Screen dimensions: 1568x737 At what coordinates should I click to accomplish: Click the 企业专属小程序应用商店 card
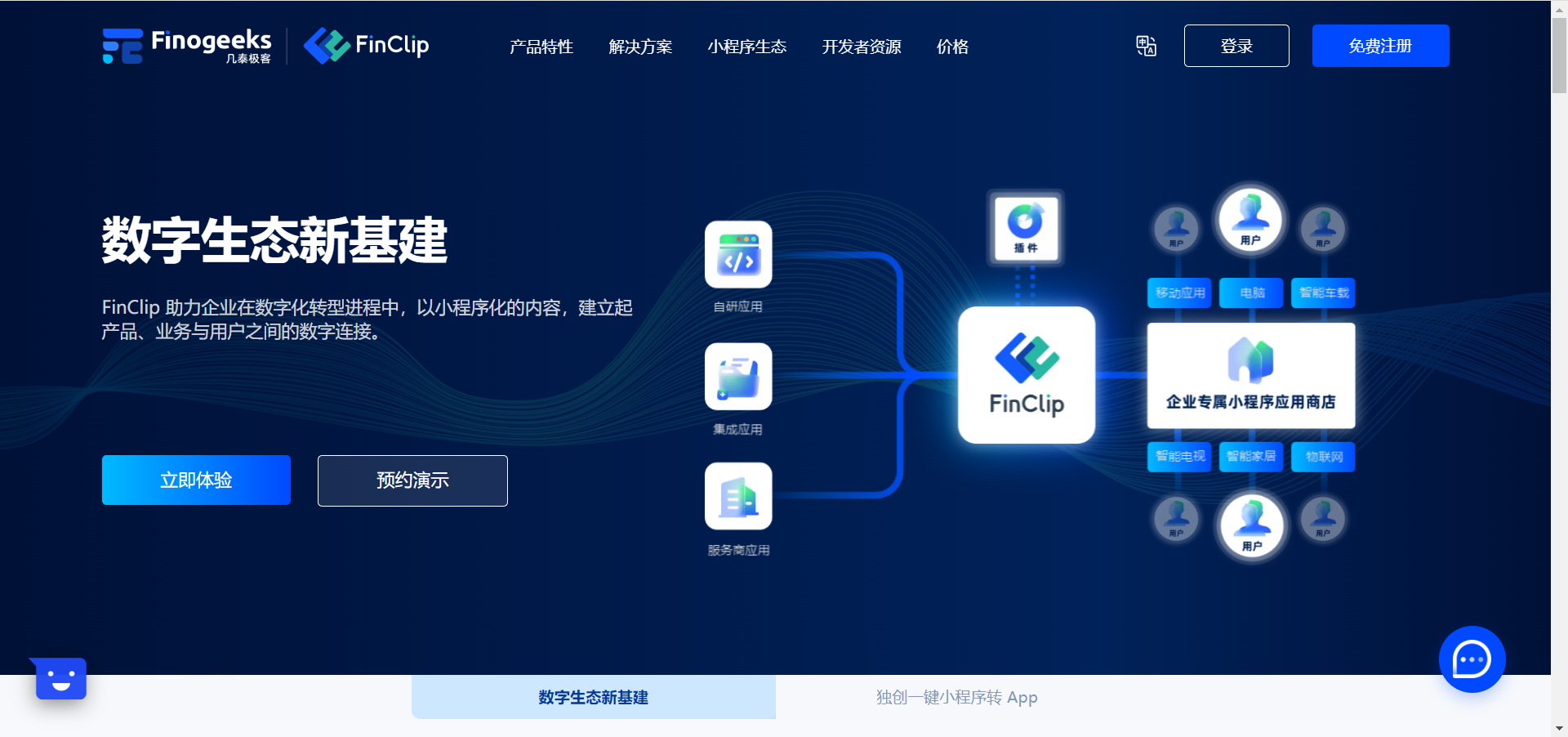click(x=1251, y=376)
